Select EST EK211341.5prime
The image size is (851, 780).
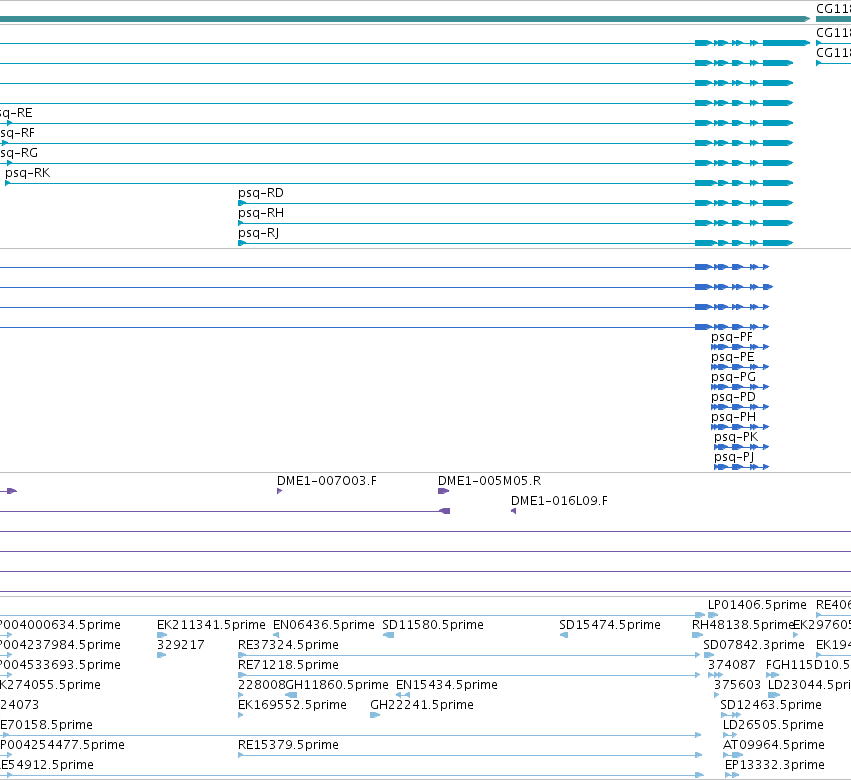tap(211, 625)
